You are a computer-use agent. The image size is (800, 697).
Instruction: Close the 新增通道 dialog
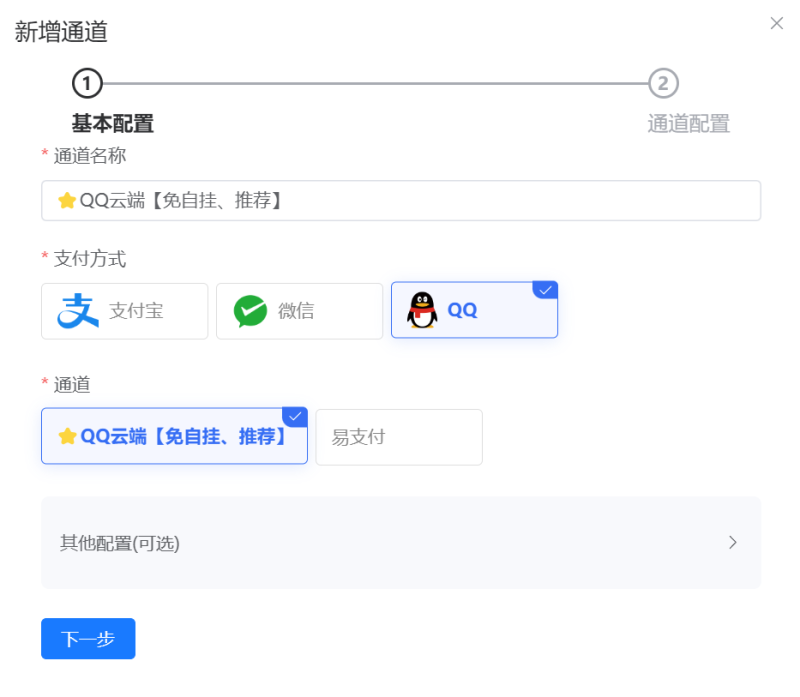tap(777, 23)
